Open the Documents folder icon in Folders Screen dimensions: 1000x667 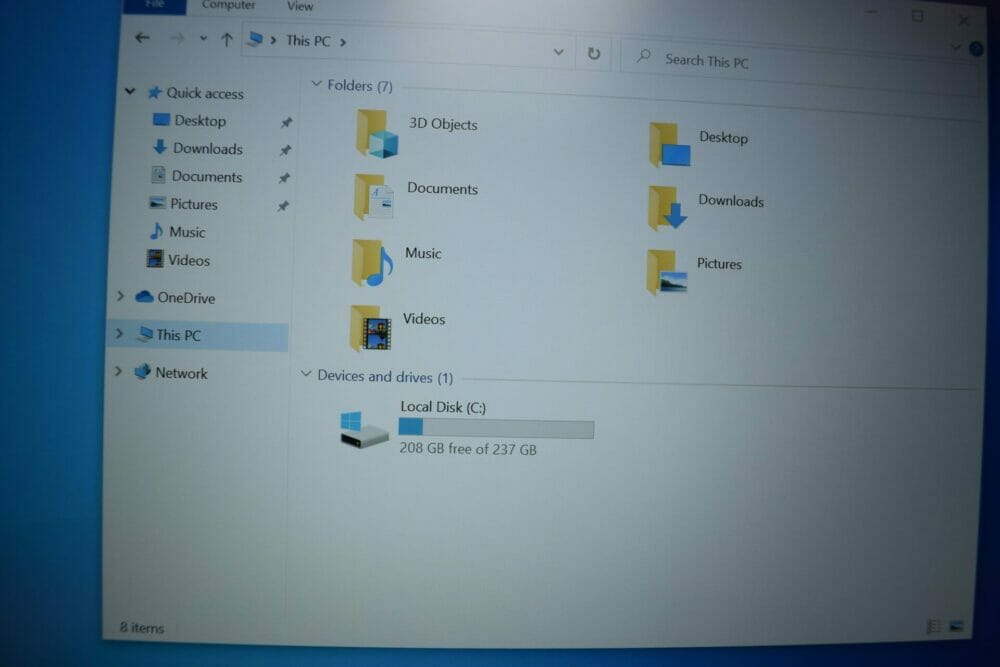pos(374,197)
